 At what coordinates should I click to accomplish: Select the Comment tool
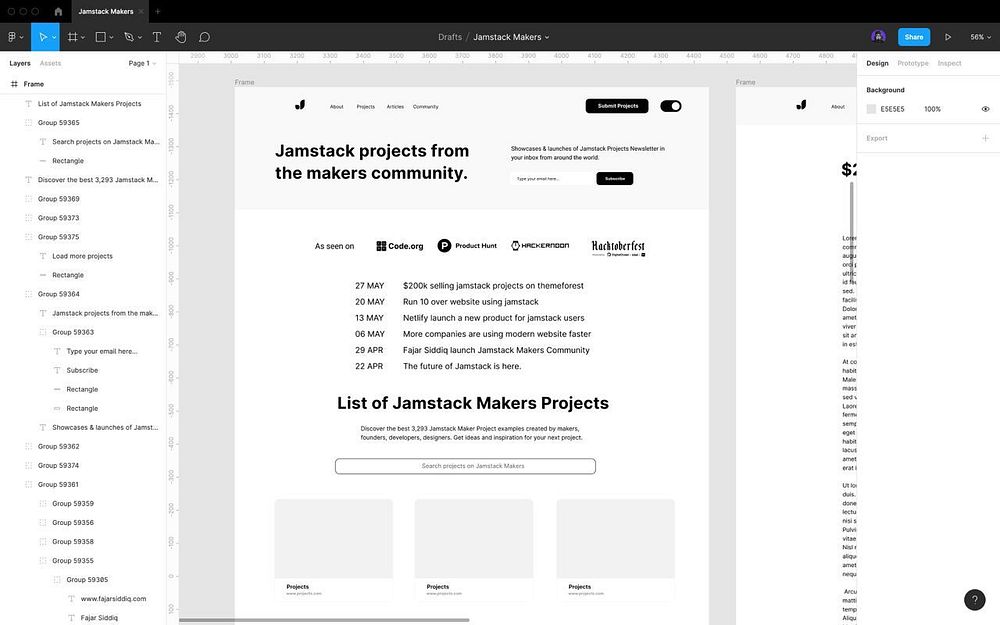(x=204, y=37)
